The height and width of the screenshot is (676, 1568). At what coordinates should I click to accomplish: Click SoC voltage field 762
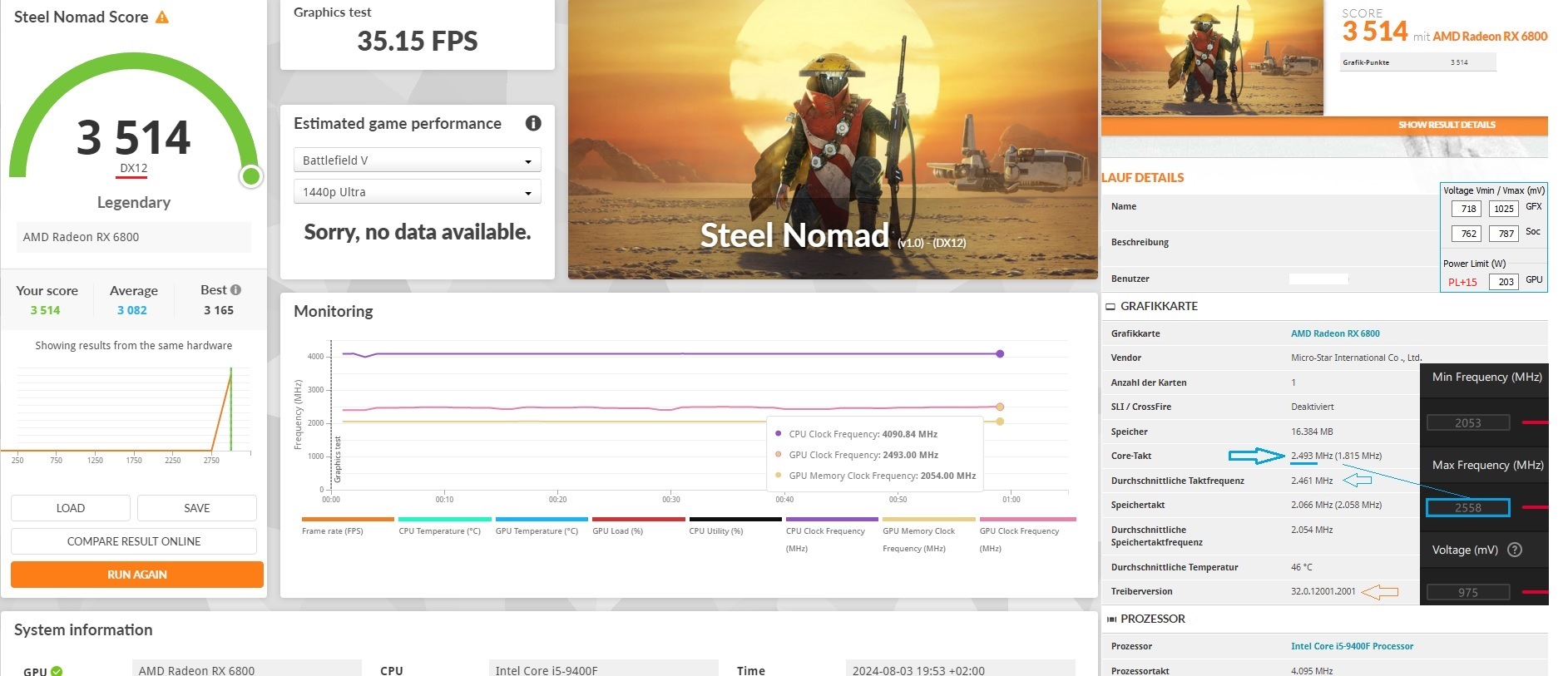pyautogui.click(x=1467, y=234)
